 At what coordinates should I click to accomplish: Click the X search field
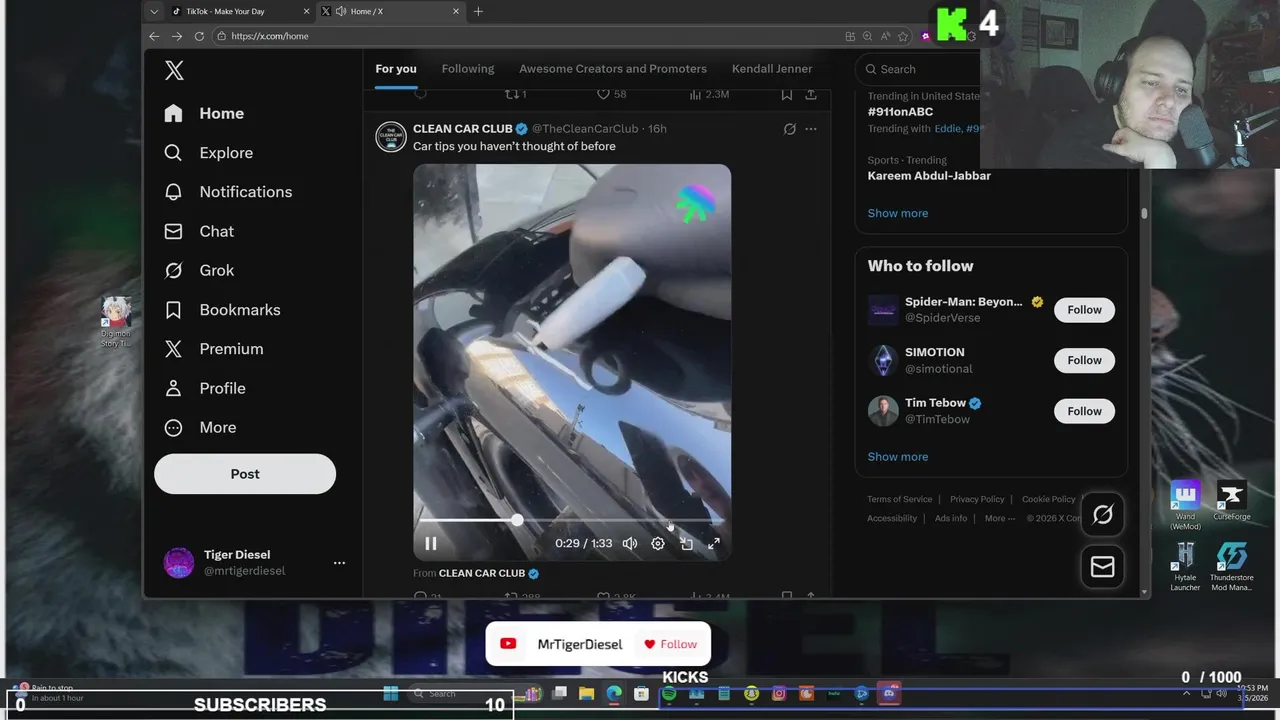click(x=920, y=69)
